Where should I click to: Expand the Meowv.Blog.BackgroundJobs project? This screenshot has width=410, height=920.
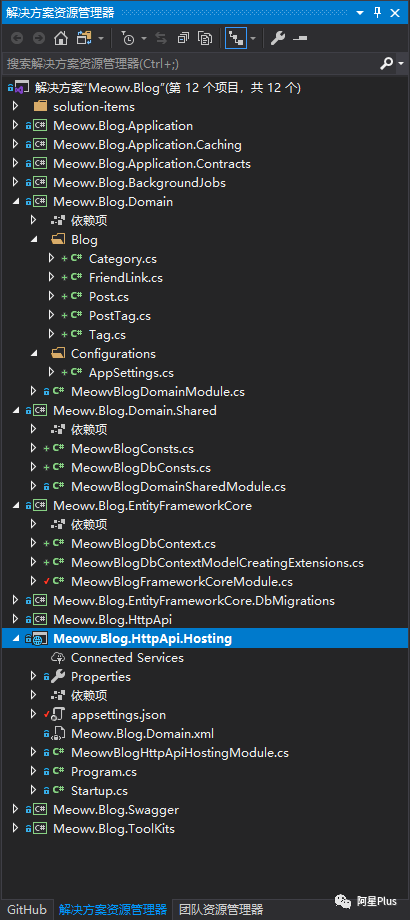[x=15, y=182]
